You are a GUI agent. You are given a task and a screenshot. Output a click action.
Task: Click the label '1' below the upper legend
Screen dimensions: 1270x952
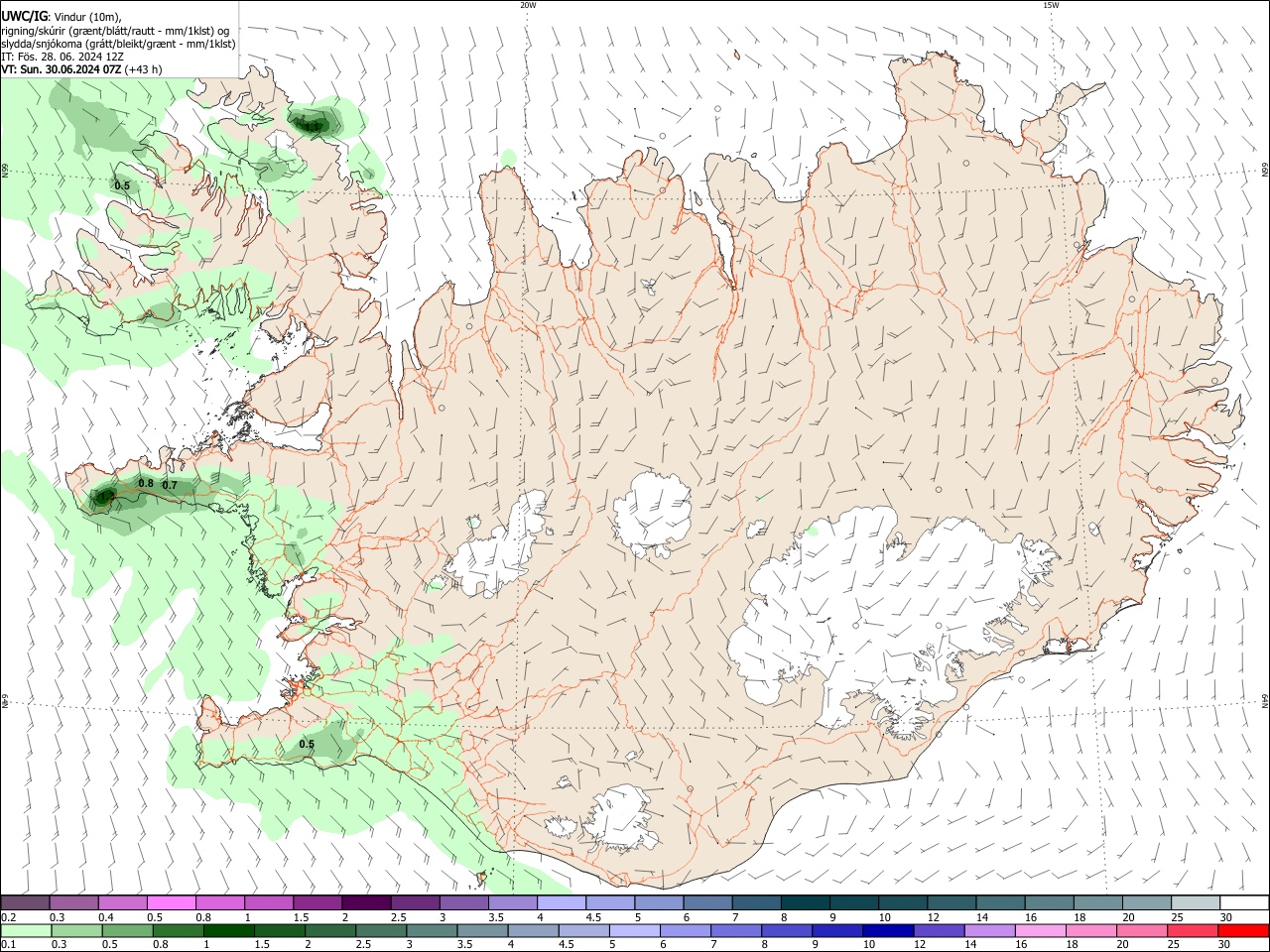(246, 917)
